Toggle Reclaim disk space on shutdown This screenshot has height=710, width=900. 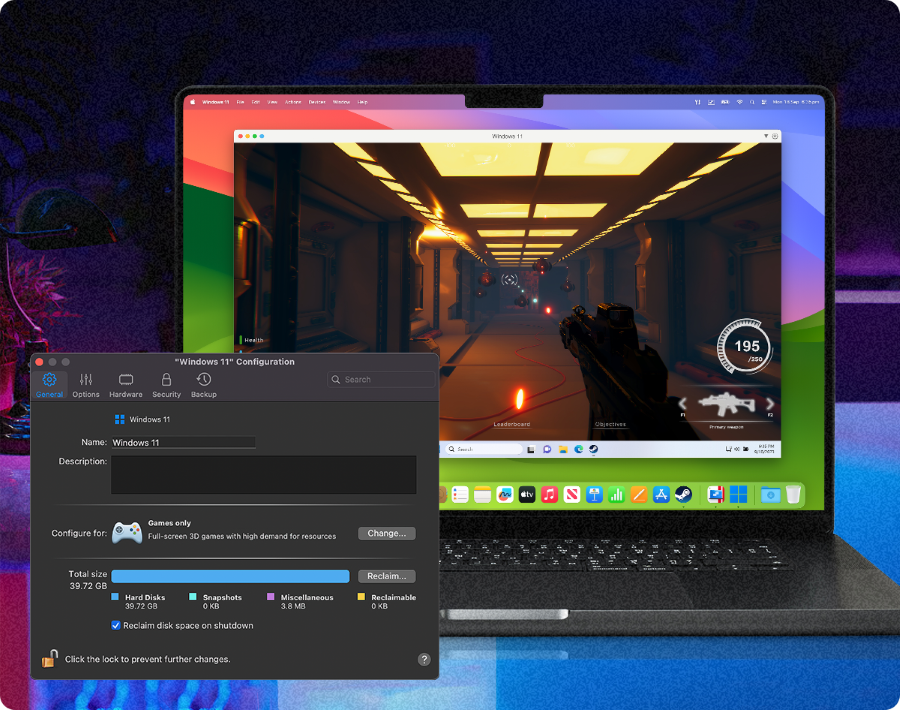coord(116,624)
